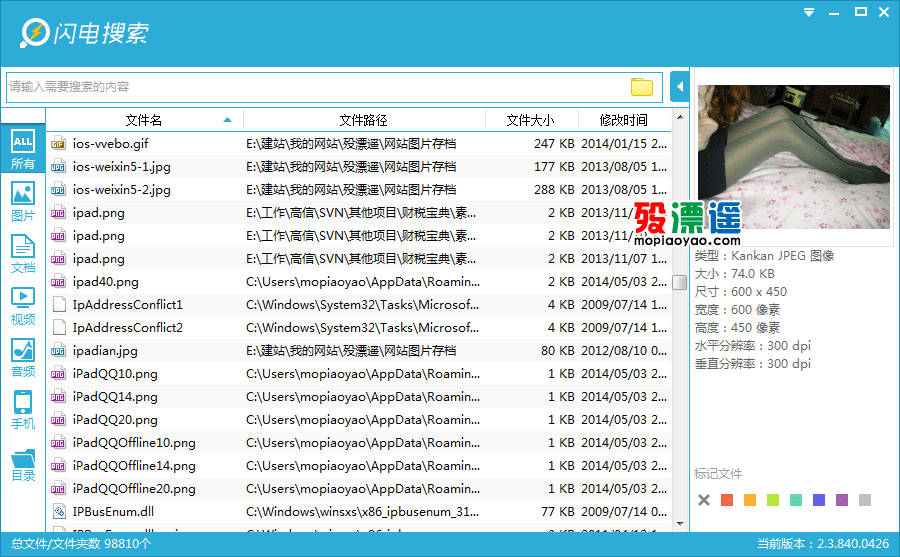The height and width of the screenshot is (557, 900).
Task: Click size 247 KB of ios-wvebo.gif
Action: (554, 144)
